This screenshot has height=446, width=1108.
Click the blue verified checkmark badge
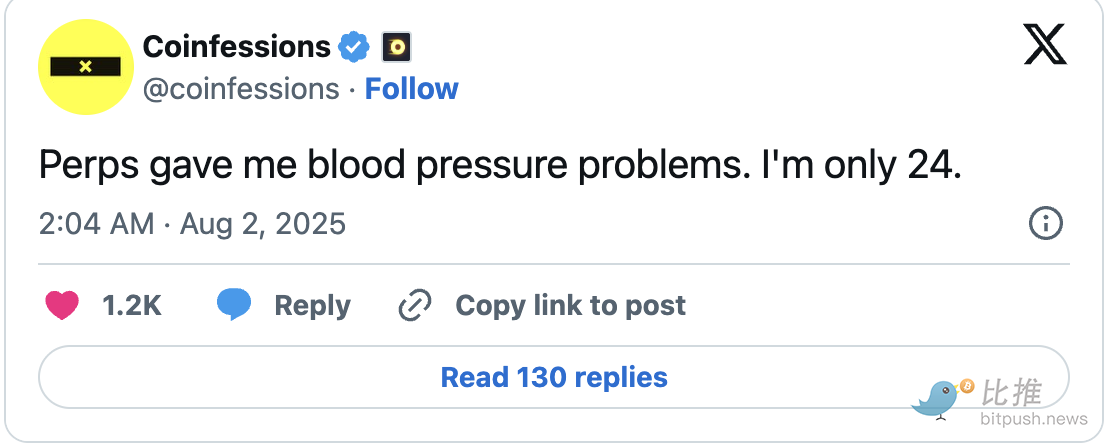pos(353,46)
